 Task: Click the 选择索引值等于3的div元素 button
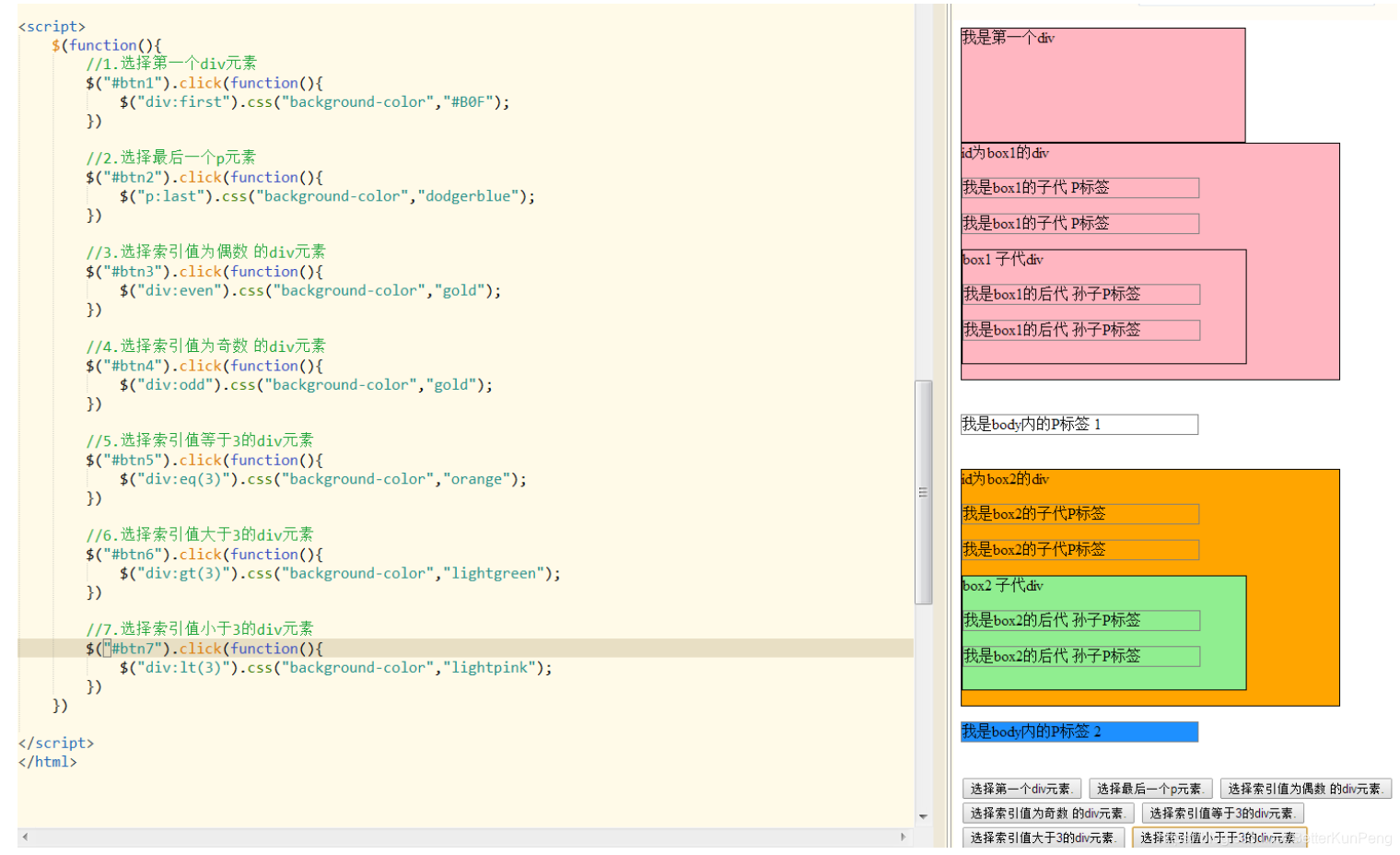click(1222, 814)
